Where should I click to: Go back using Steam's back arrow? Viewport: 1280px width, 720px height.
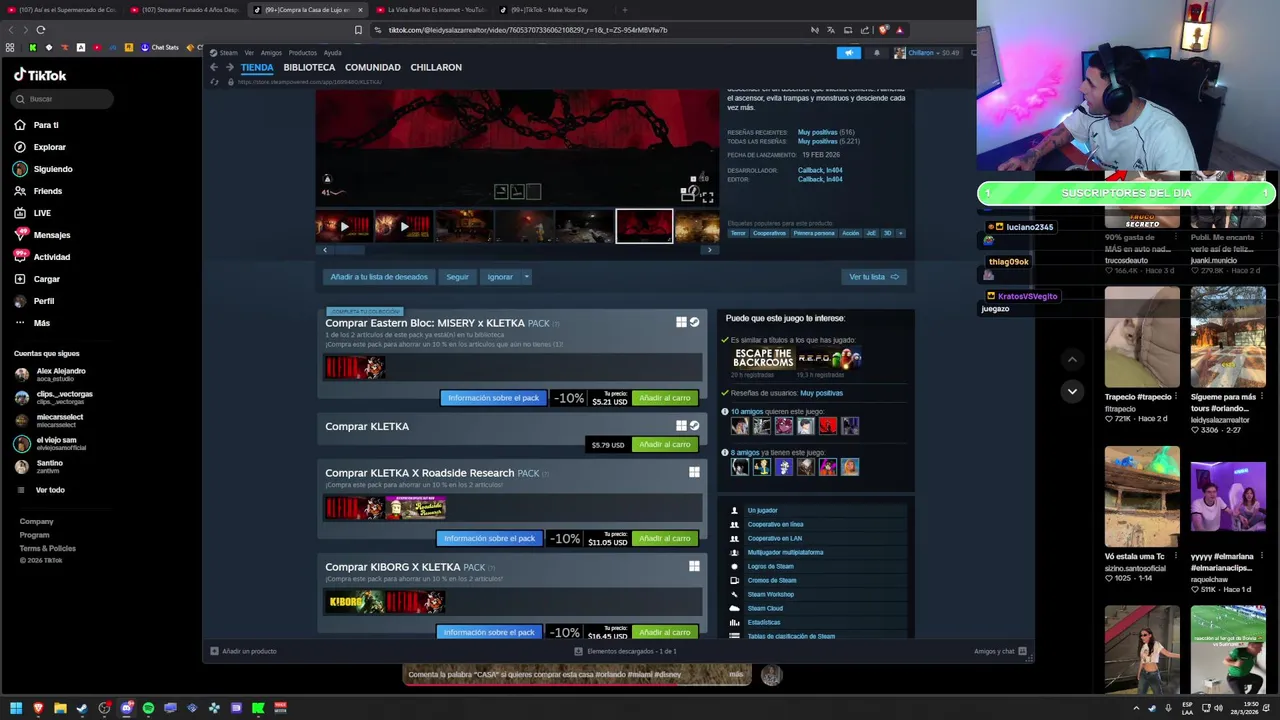point(213,67)
